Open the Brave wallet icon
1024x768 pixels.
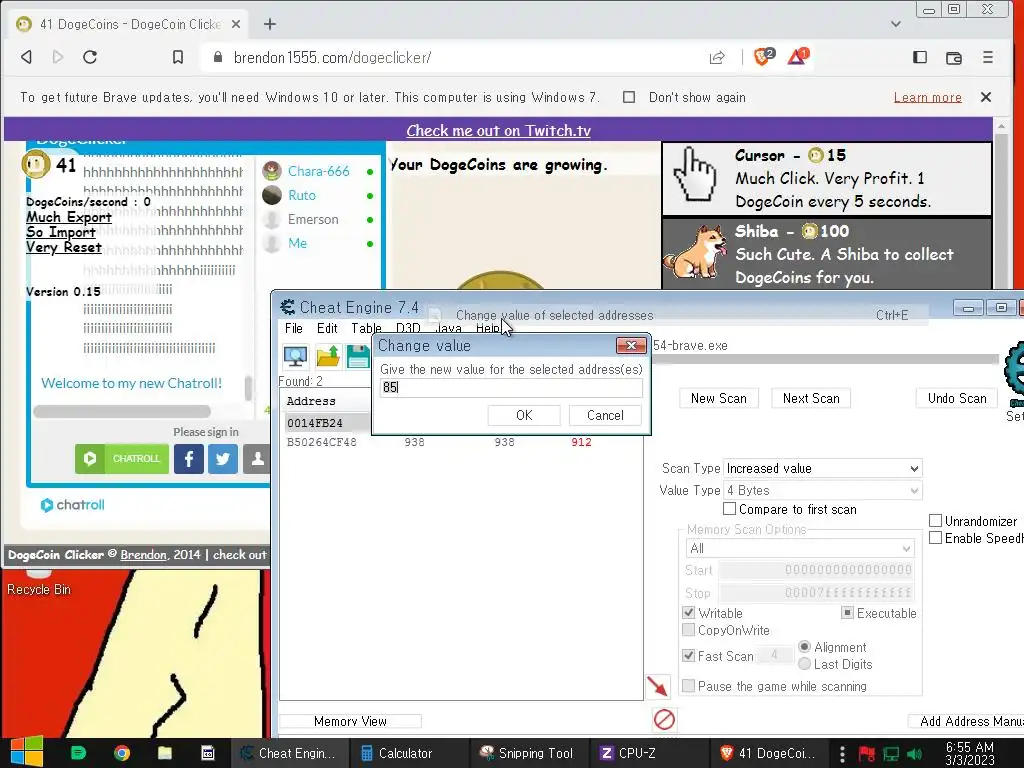tap(953, 57)
